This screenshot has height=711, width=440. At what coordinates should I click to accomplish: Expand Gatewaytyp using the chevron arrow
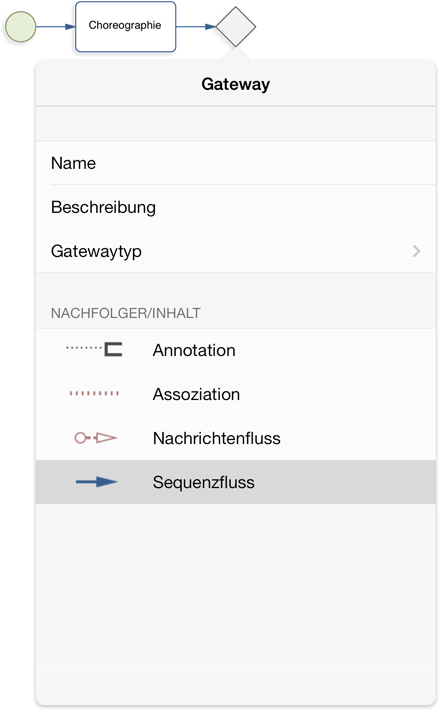416,251
